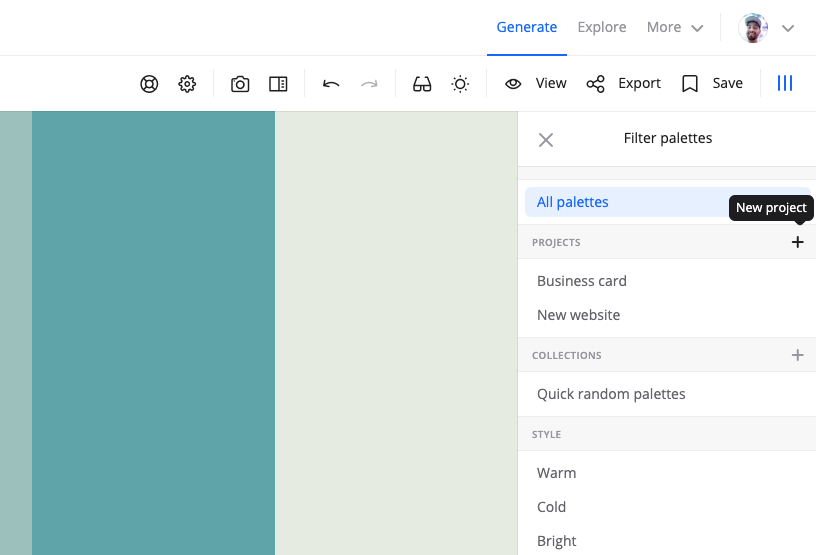Toggle the sun luminance icon
The image size is (816, 555).
[x=460, y=84]
